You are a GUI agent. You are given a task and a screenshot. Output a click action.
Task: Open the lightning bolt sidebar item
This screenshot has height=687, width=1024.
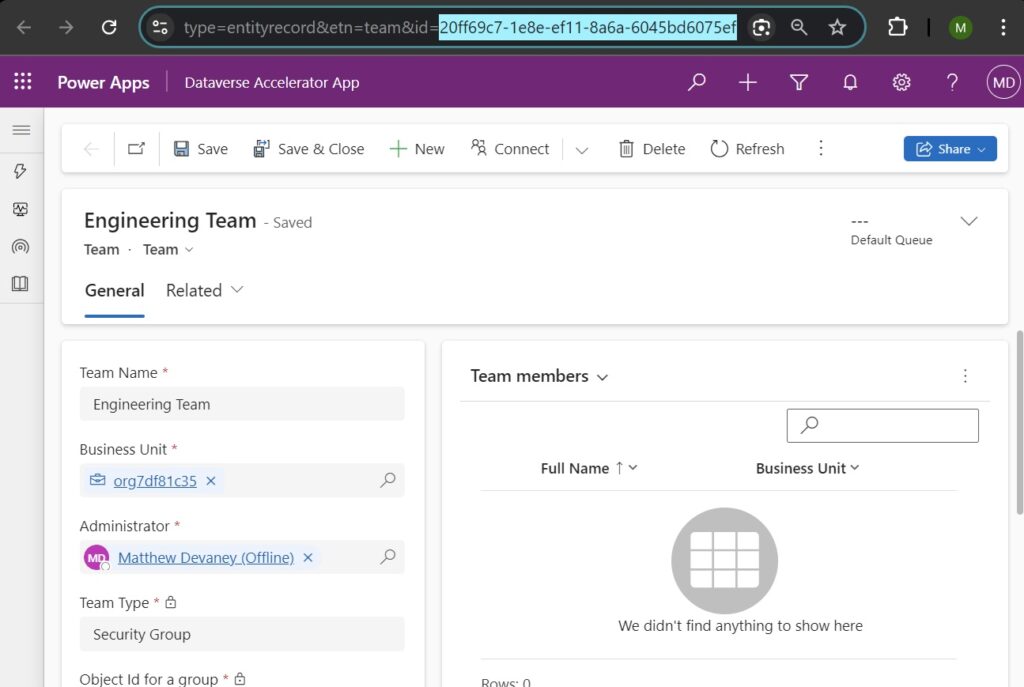[20, 171]
